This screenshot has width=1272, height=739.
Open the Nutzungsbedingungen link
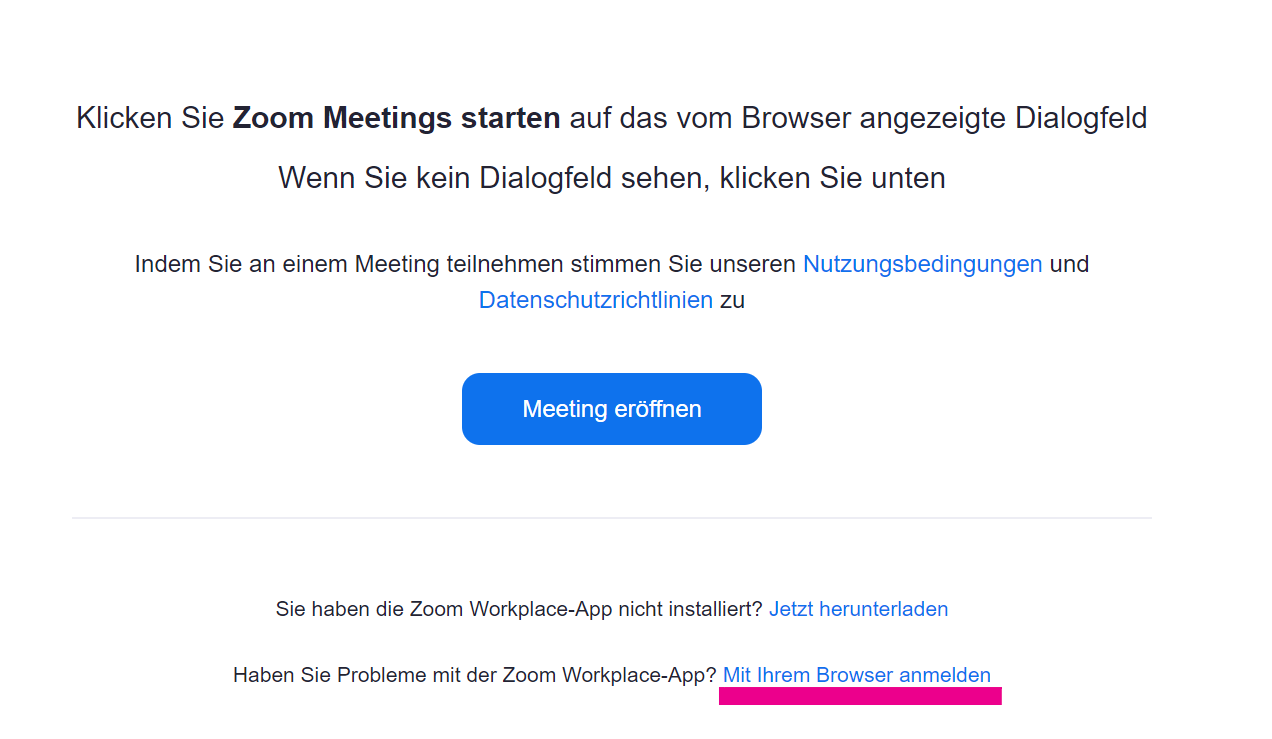click(x=922, y=265)
